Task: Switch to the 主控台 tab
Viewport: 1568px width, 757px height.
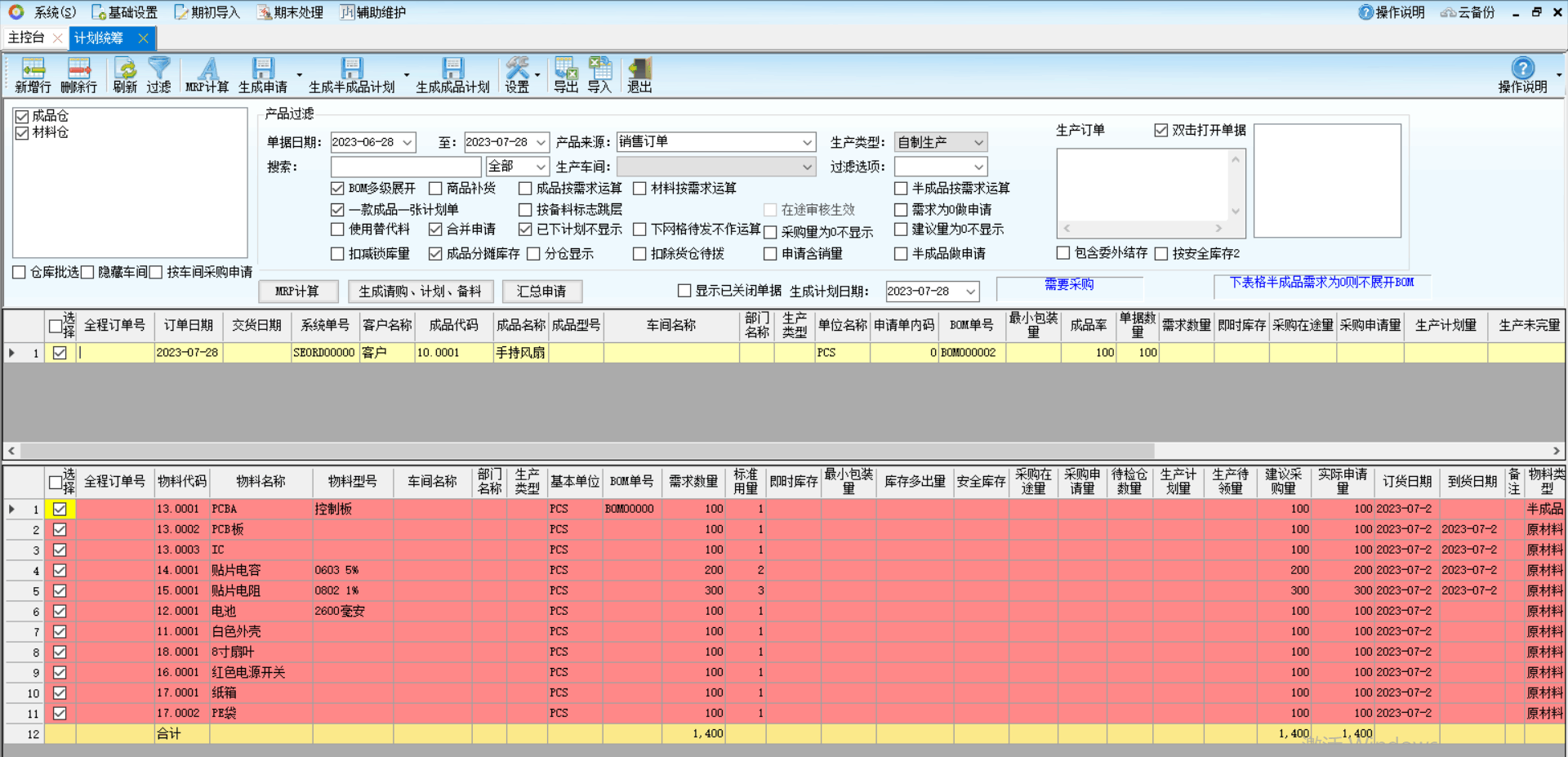Action: click(26, 38)
